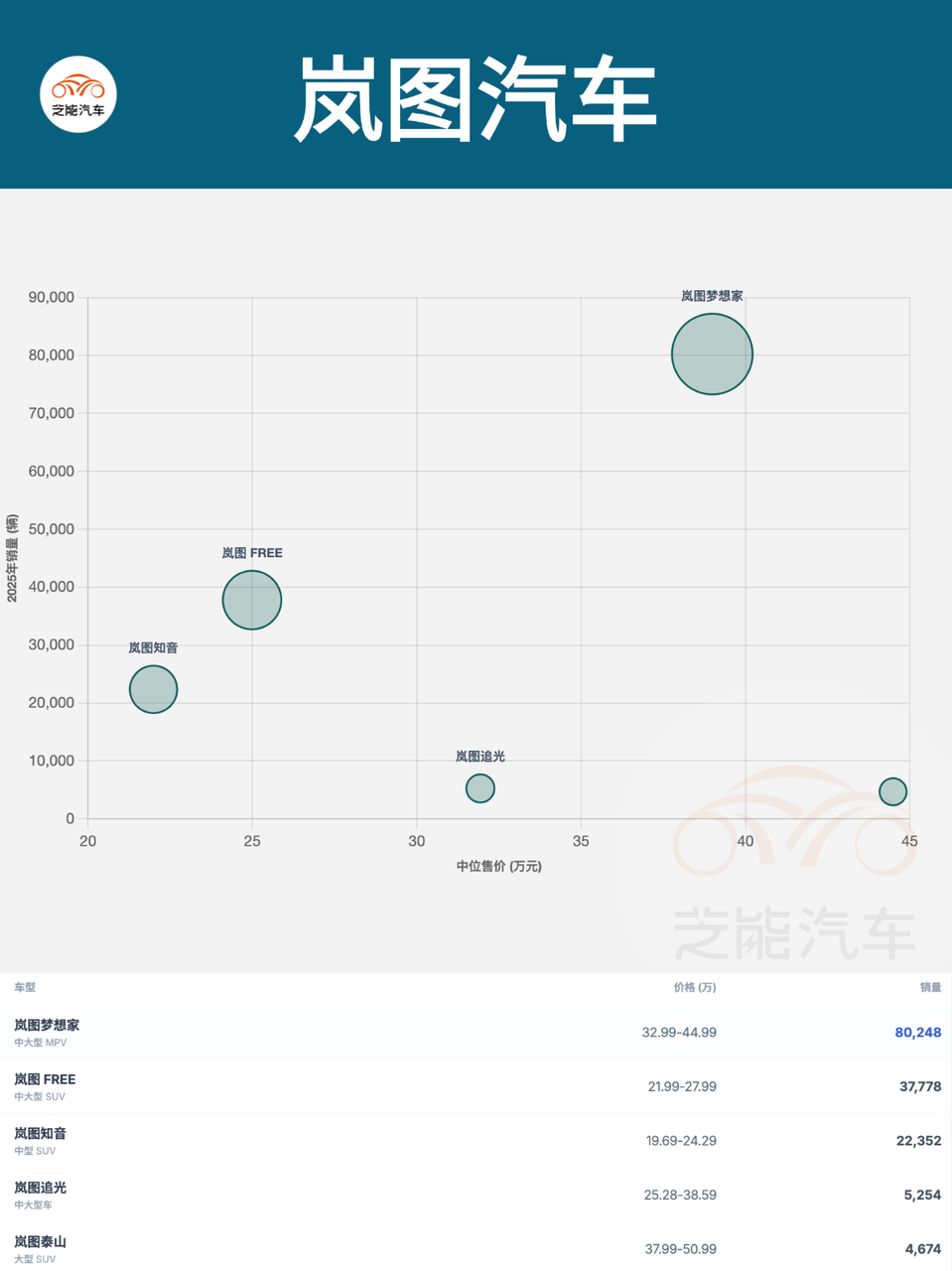
Task: Select the 岚图梦想家 table row name
Action: (47, 1025)
